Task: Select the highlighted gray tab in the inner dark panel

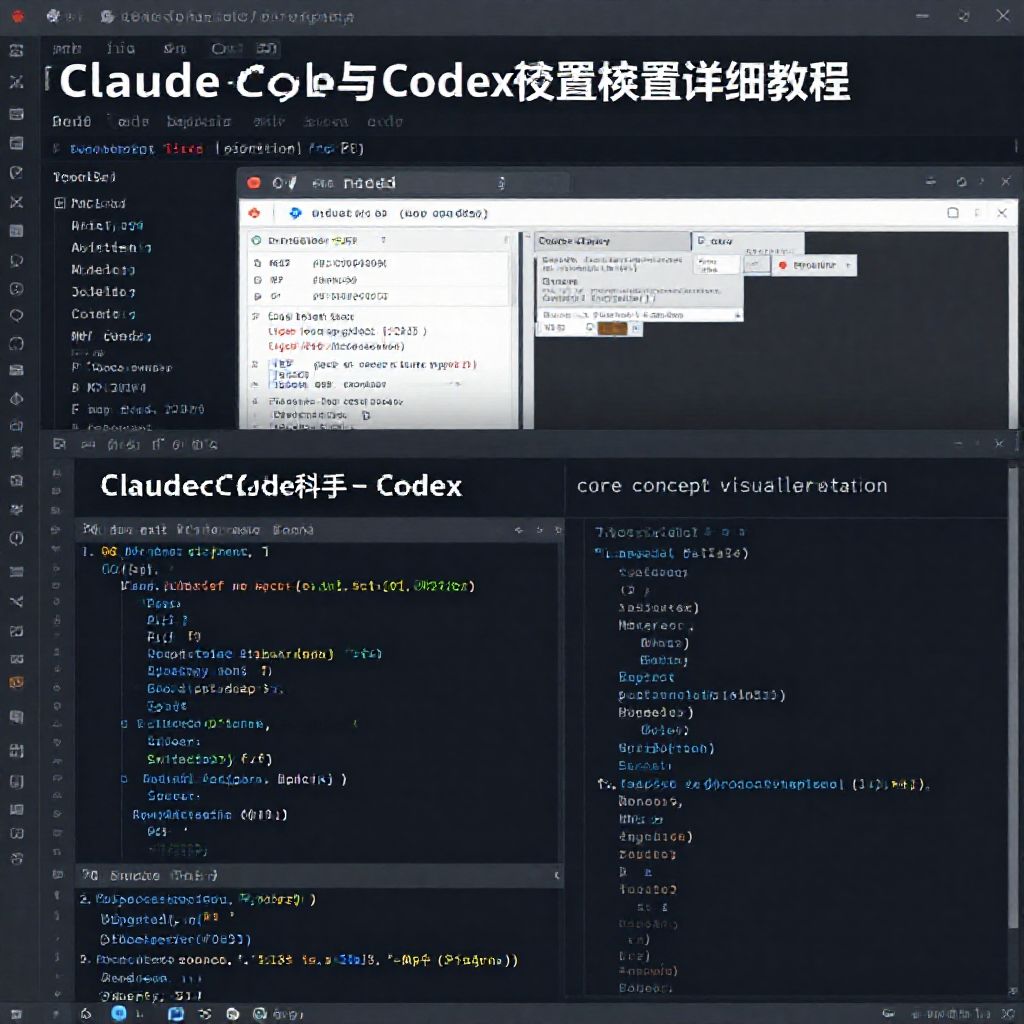Action: tap(612, 241)
